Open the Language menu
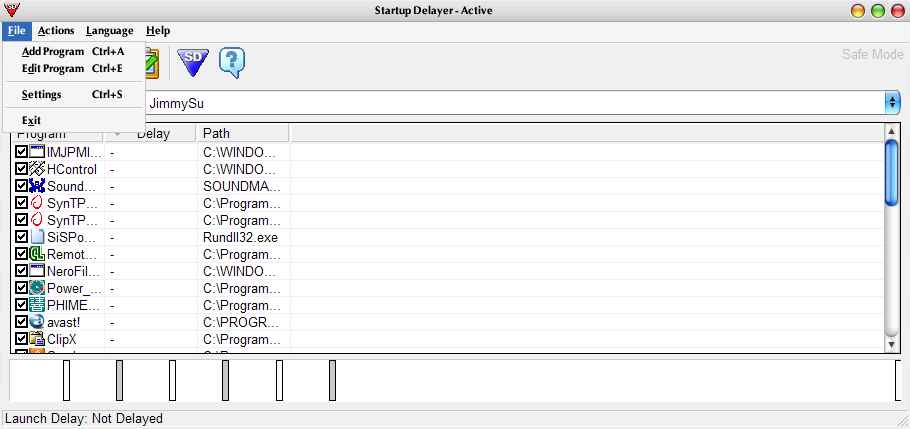 [110, 31]
